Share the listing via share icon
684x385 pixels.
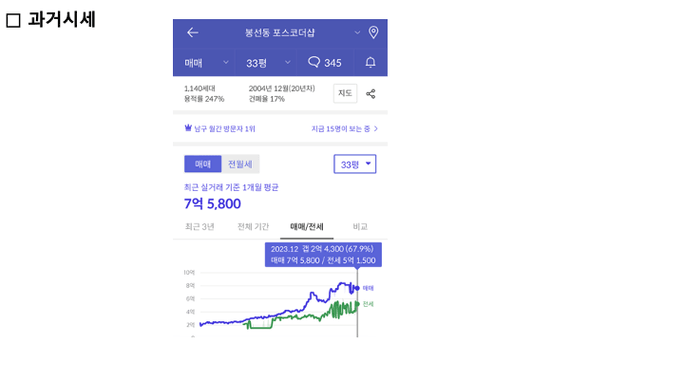pyautogui.click(x=370, y=94)
